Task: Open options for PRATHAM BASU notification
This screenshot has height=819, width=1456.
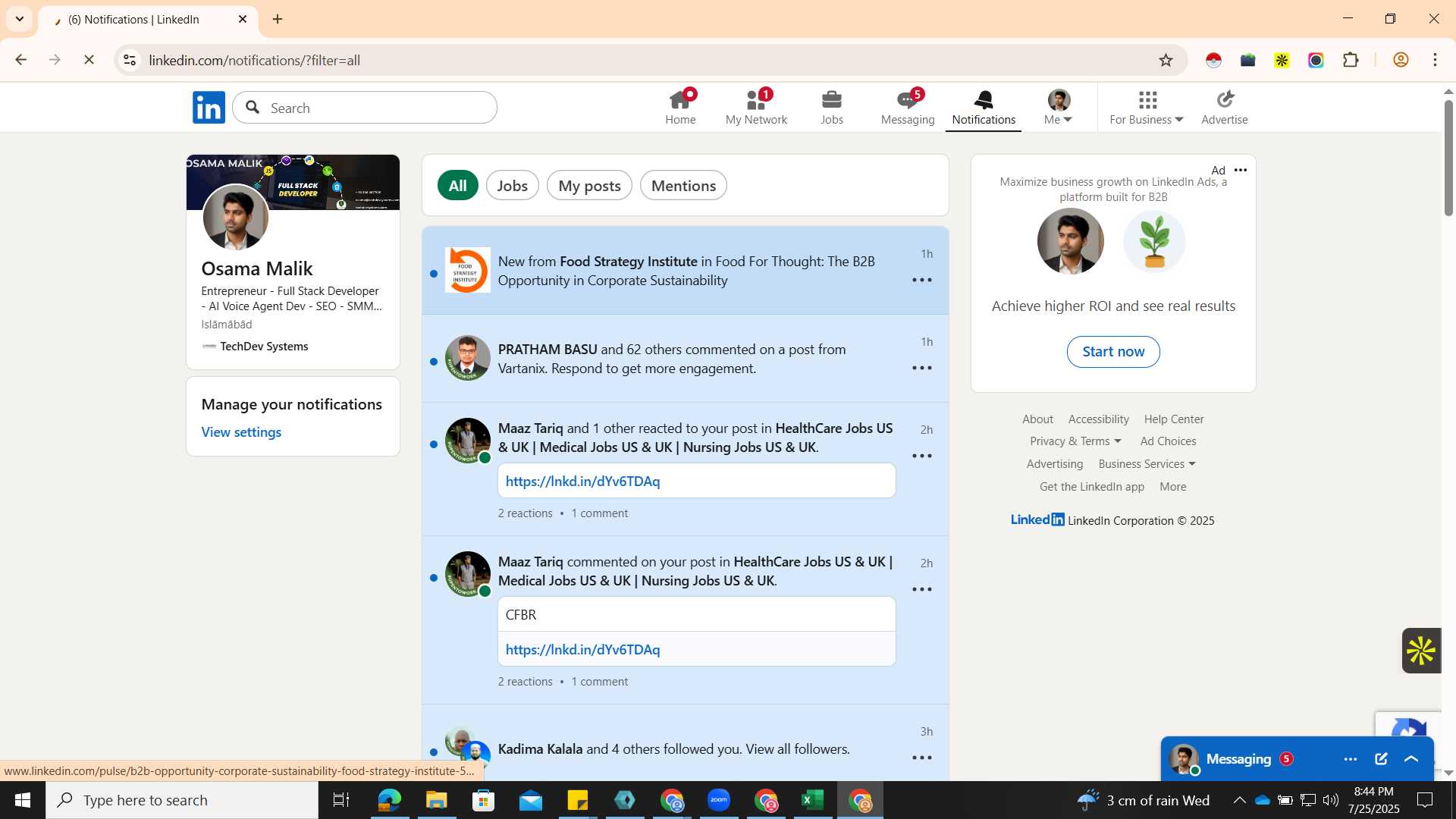Action: [x=922, y=369]
